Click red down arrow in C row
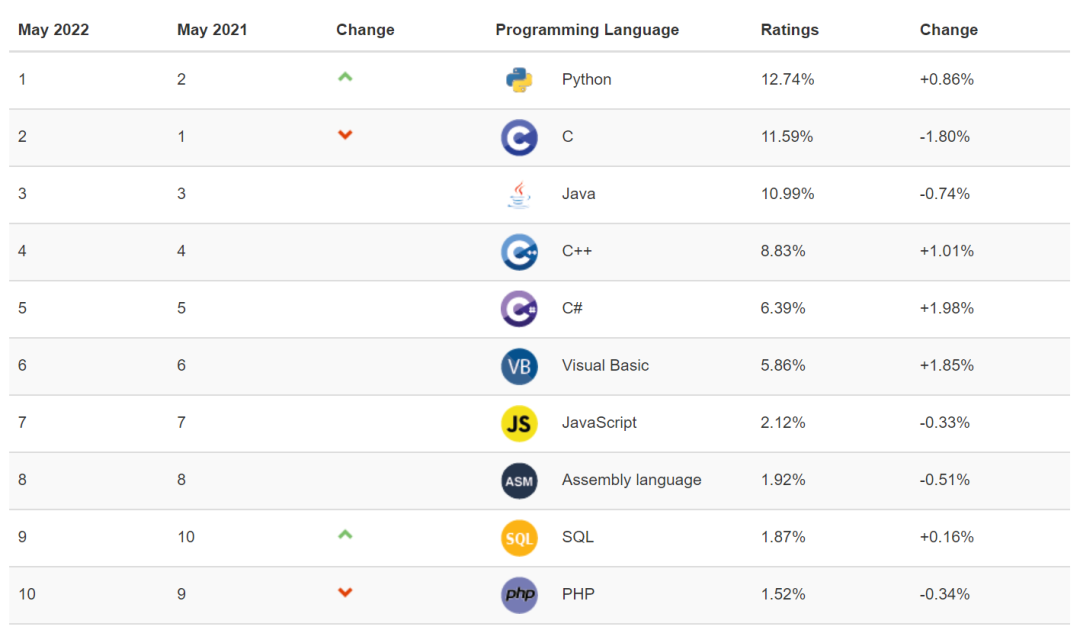The width and height of the screenshot is (1080, 630). (345, 135)
